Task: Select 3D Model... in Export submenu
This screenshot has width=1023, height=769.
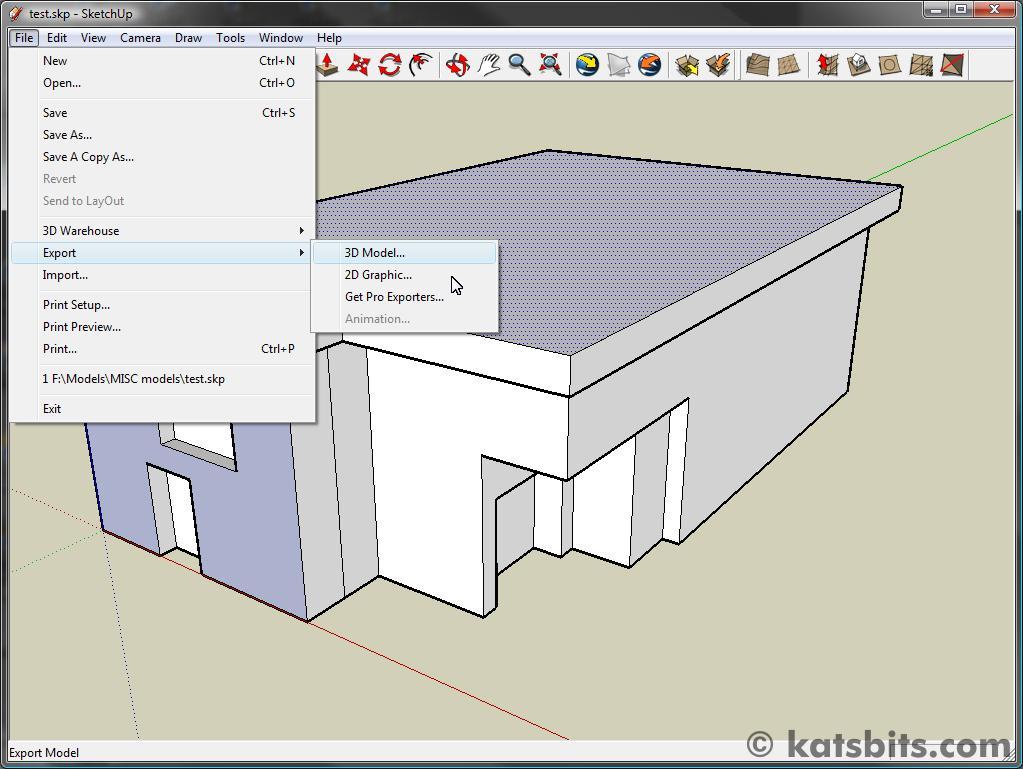Action: (x=405, y=253)
